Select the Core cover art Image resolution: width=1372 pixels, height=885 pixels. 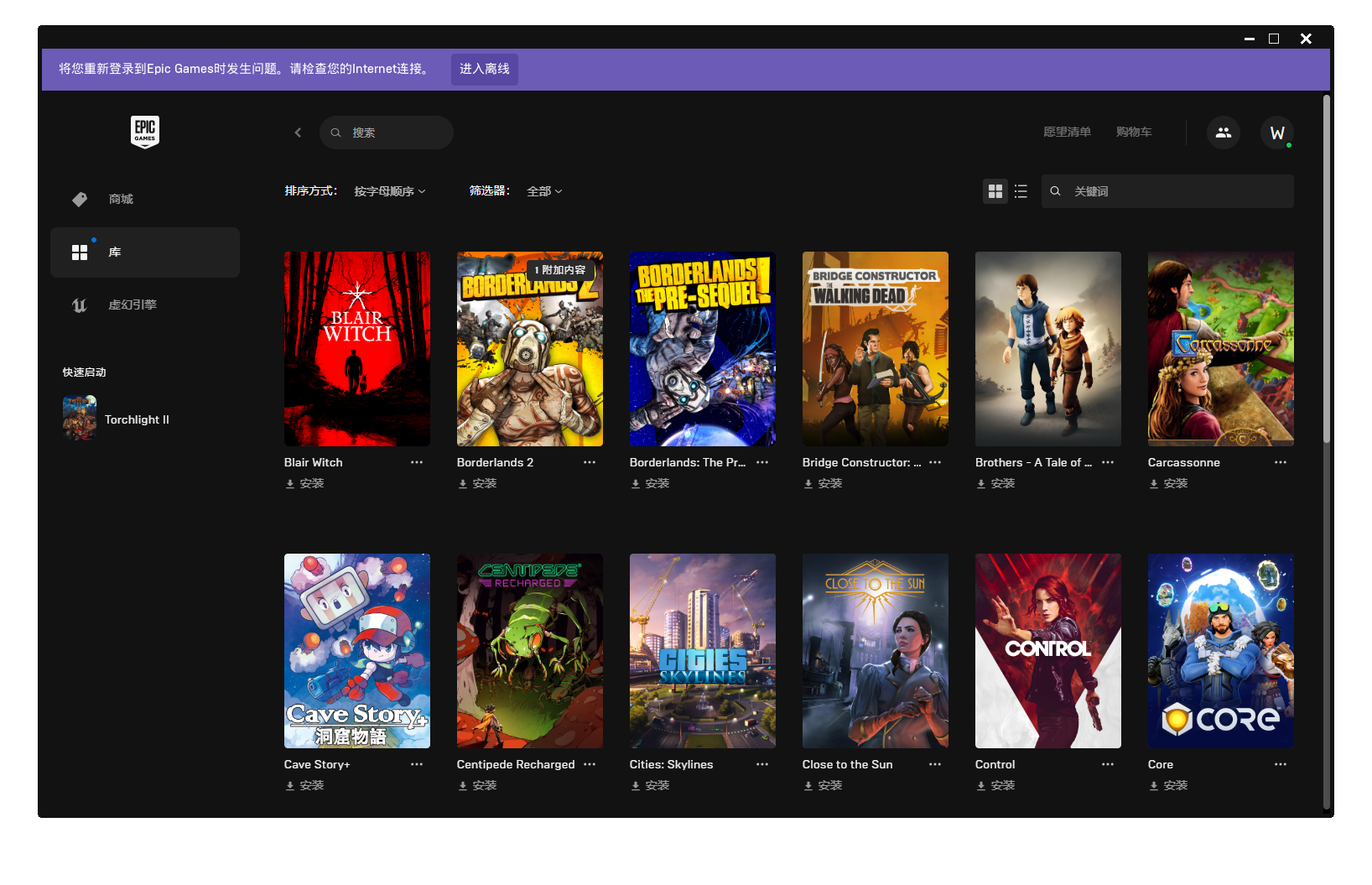click(1221, 651)
